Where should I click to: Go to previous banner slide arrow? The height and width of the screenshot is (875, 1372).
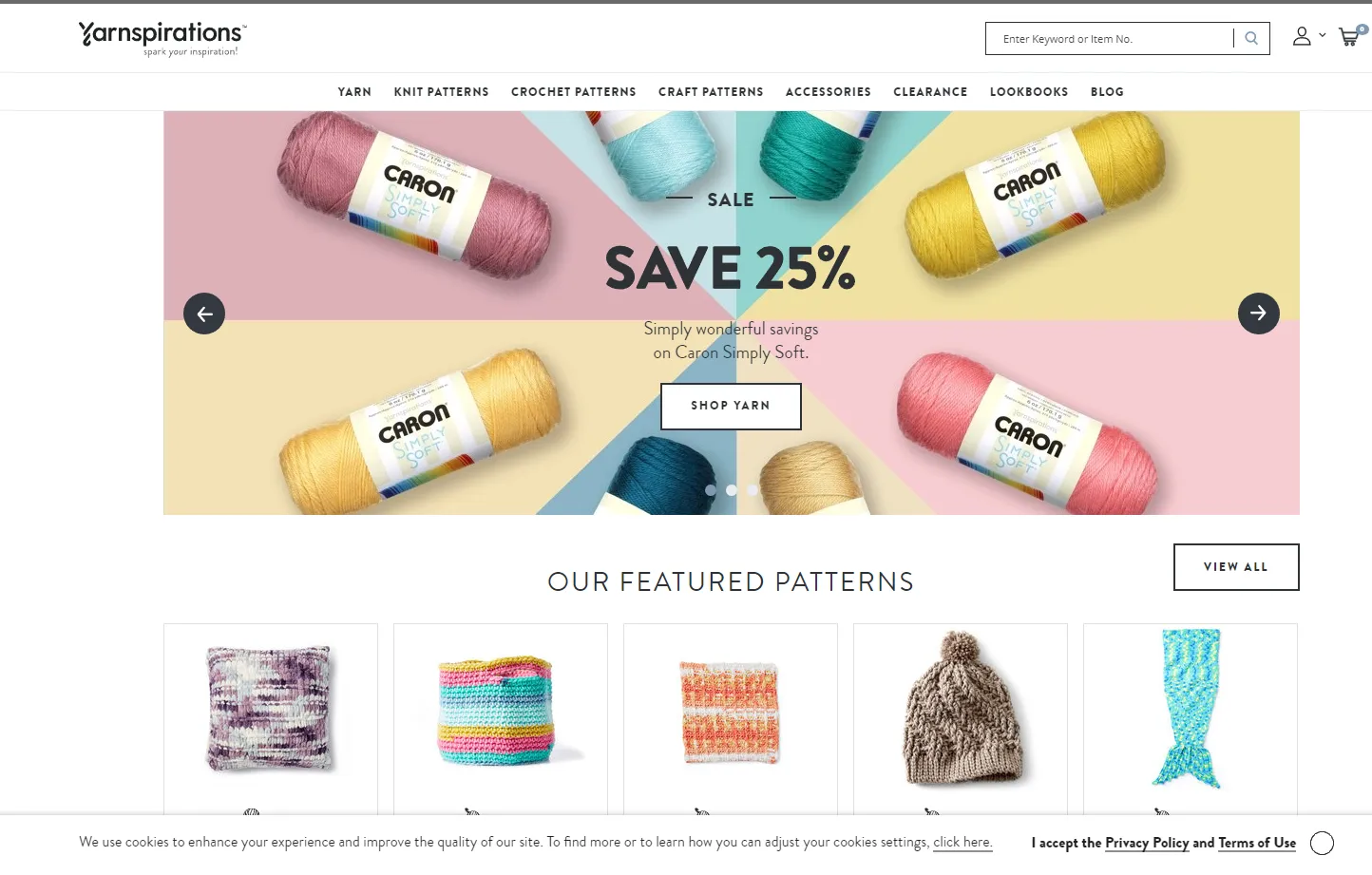tap(204, 314)
